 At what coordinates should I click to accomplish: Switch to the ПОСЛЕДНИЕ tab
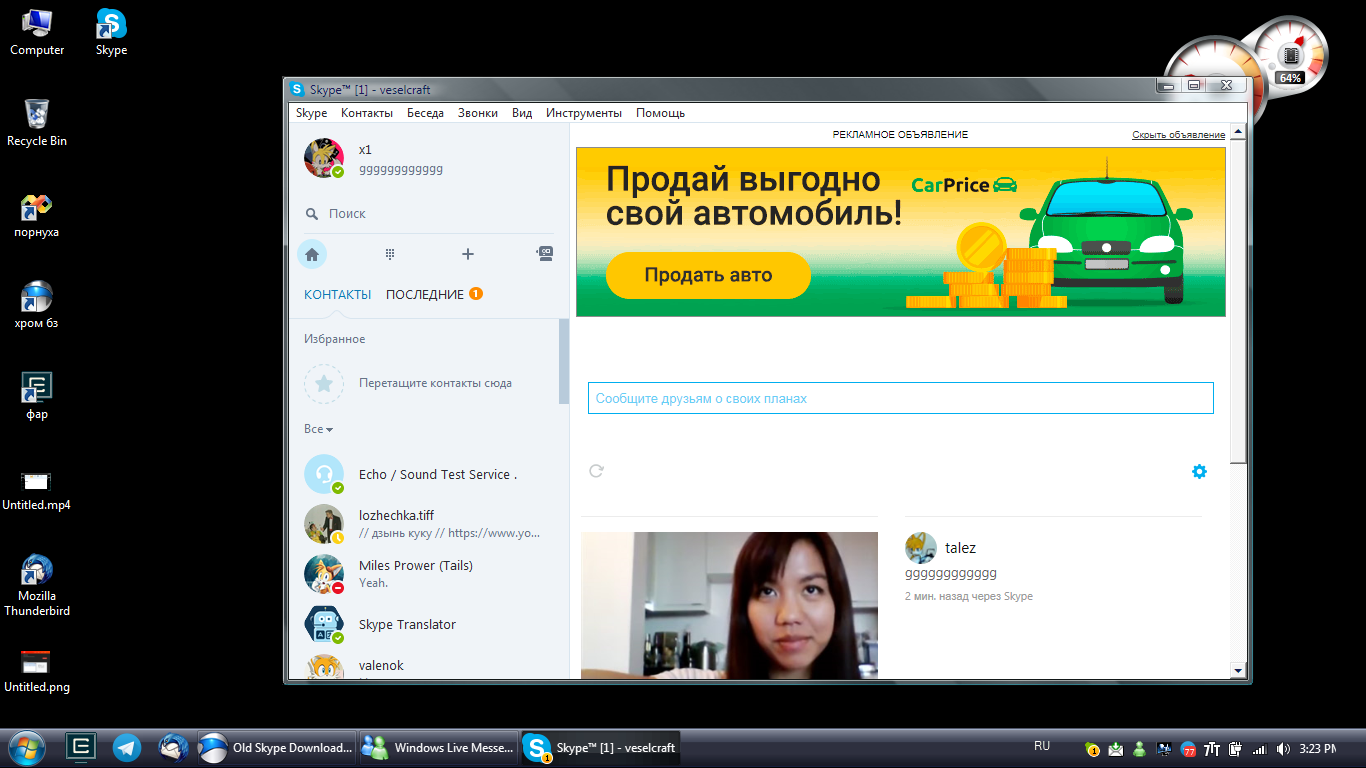(425, 295)
